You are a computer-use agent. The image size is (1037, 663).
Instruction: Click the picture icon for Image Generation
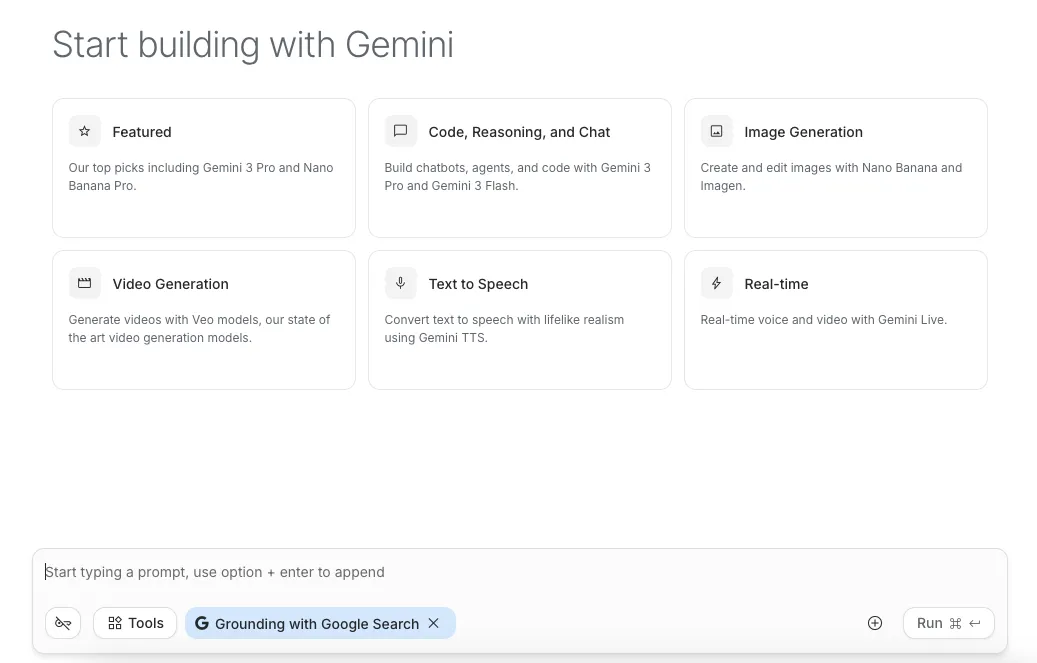pyautogui.click(x=716, y=131)
